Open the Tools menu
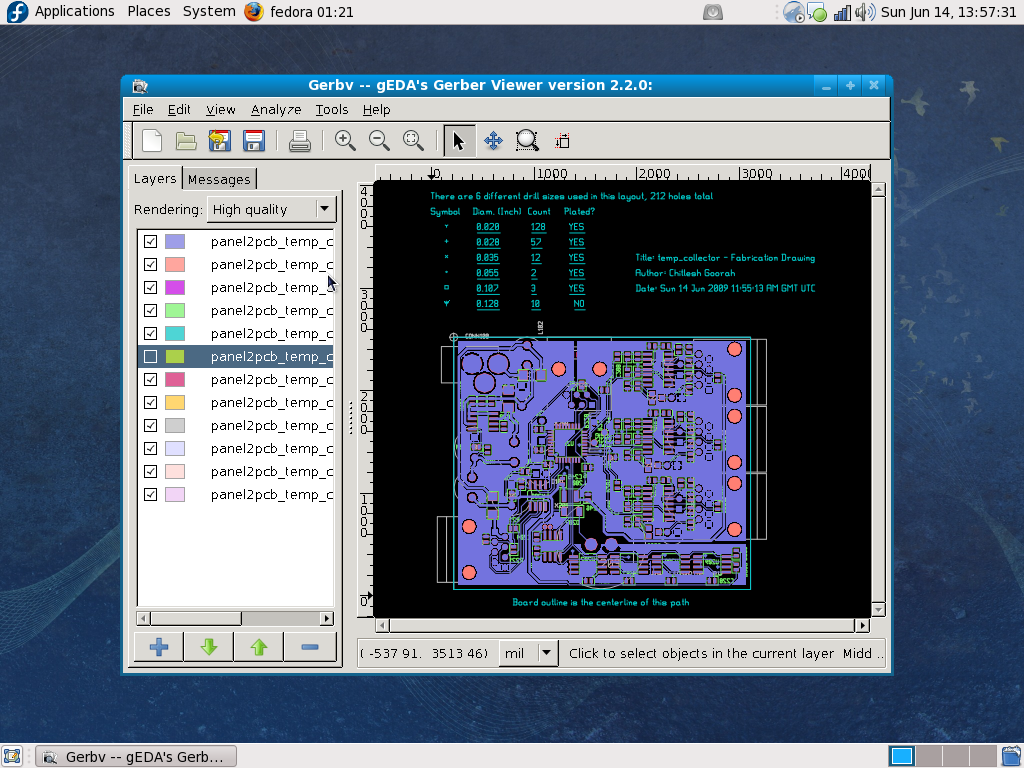1024x768 pixels. click(332, 110)
